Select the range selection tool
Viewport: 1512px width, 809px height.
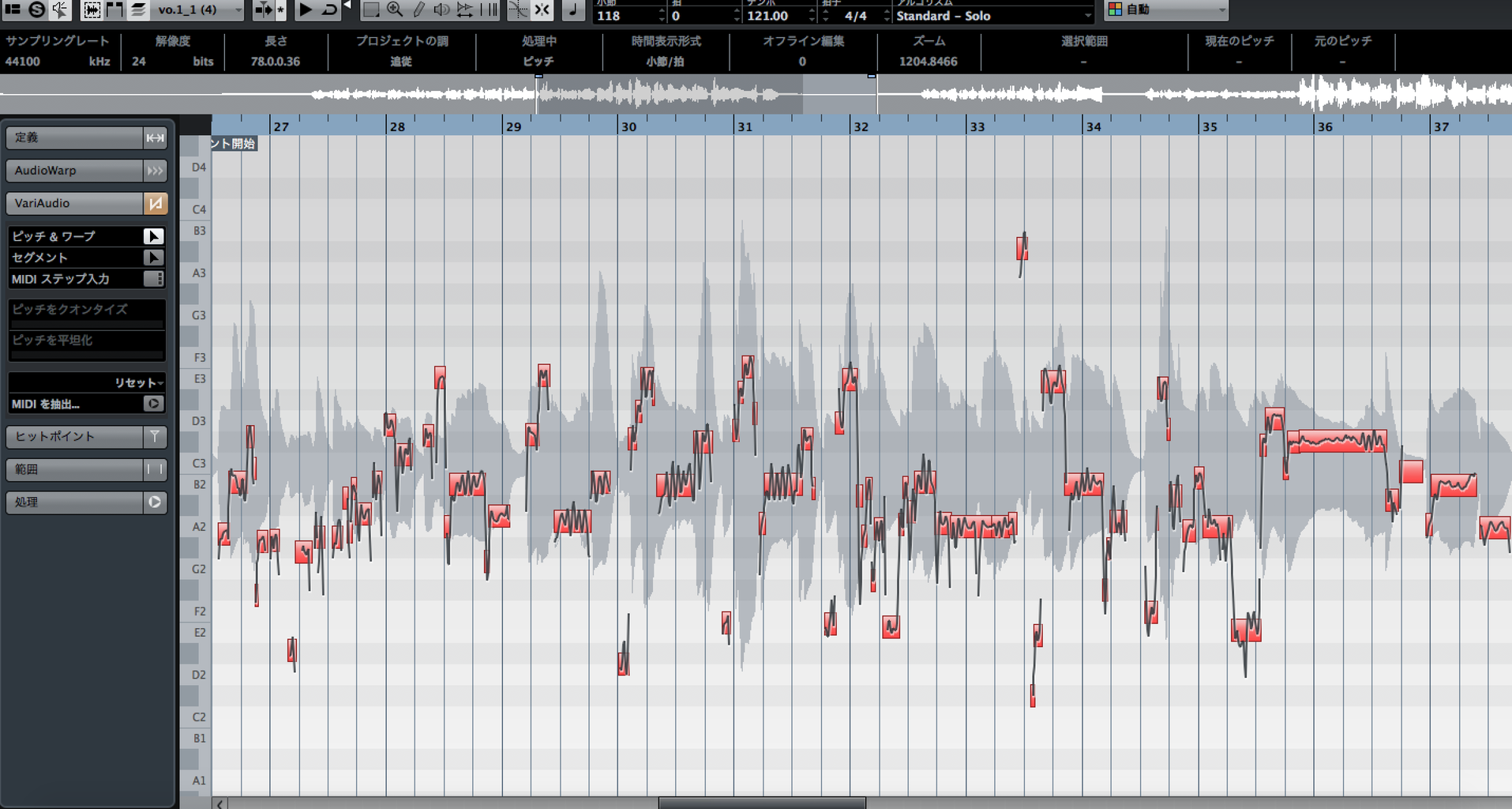tap(370, 9)
